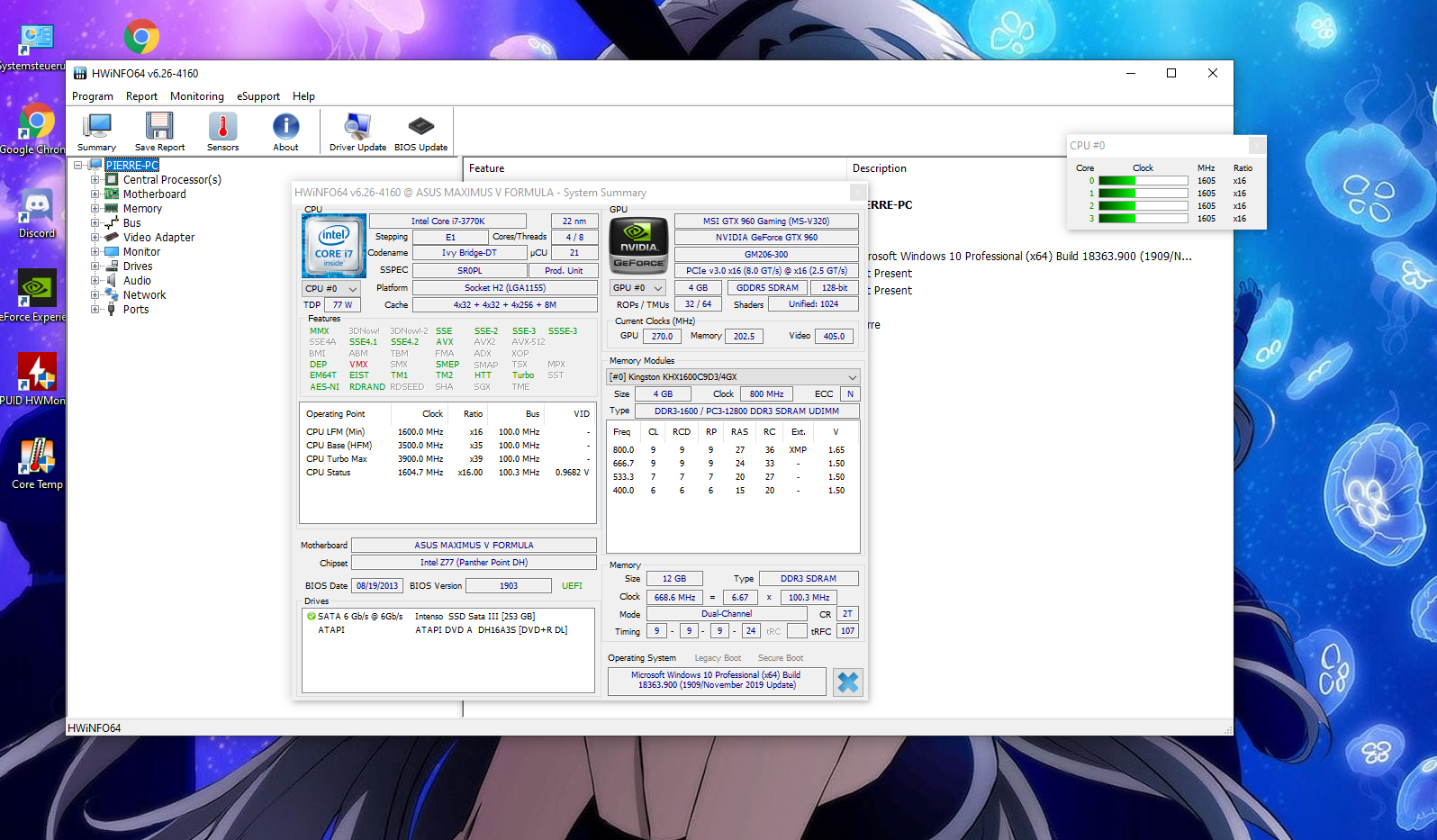Click the Save Report floppy icon
The width and height of the screenshot is (1437, 840).
[159, 131]
